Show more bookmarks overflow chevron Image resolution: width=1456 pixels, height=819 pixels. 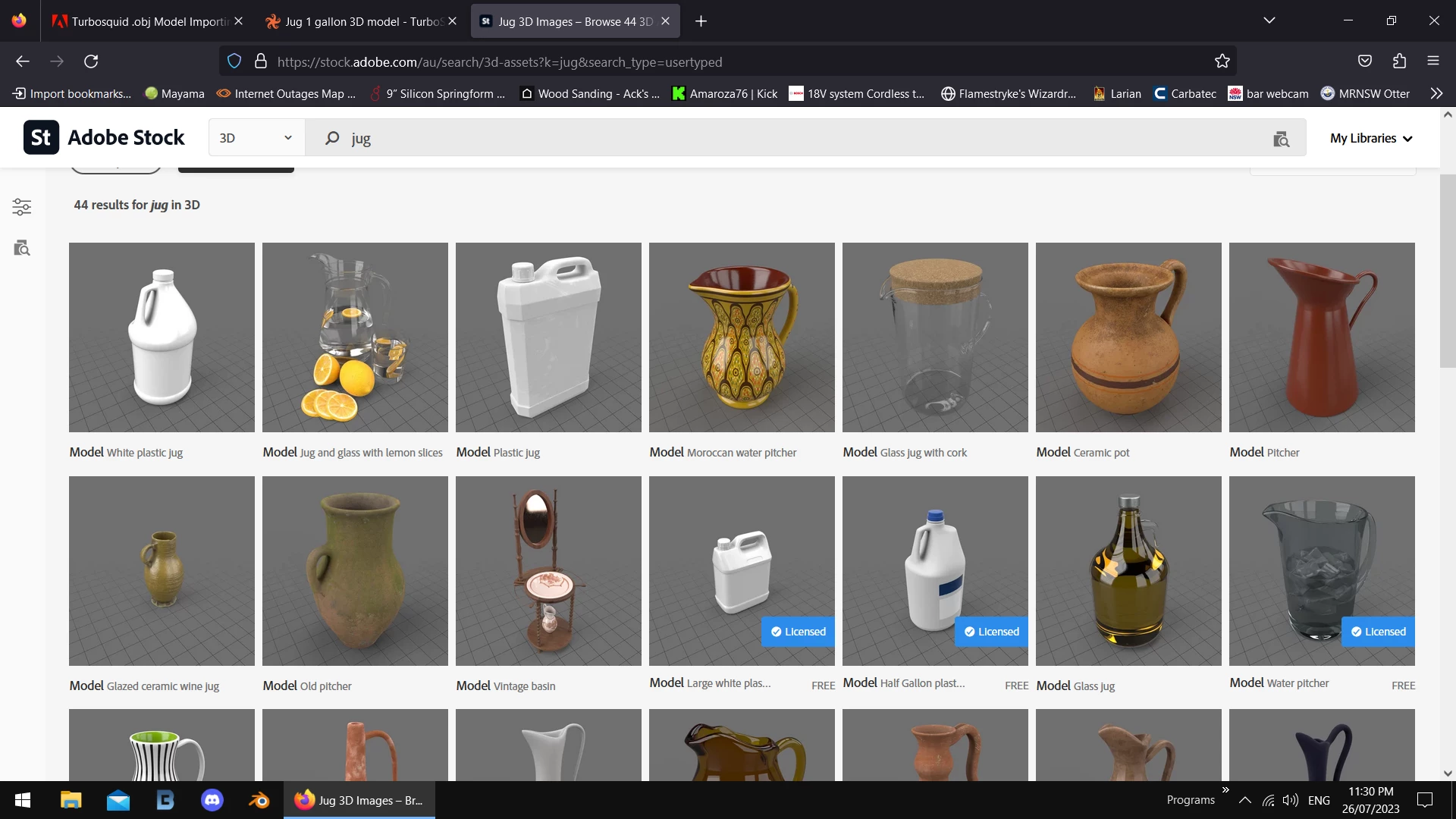pos(1436,93)
